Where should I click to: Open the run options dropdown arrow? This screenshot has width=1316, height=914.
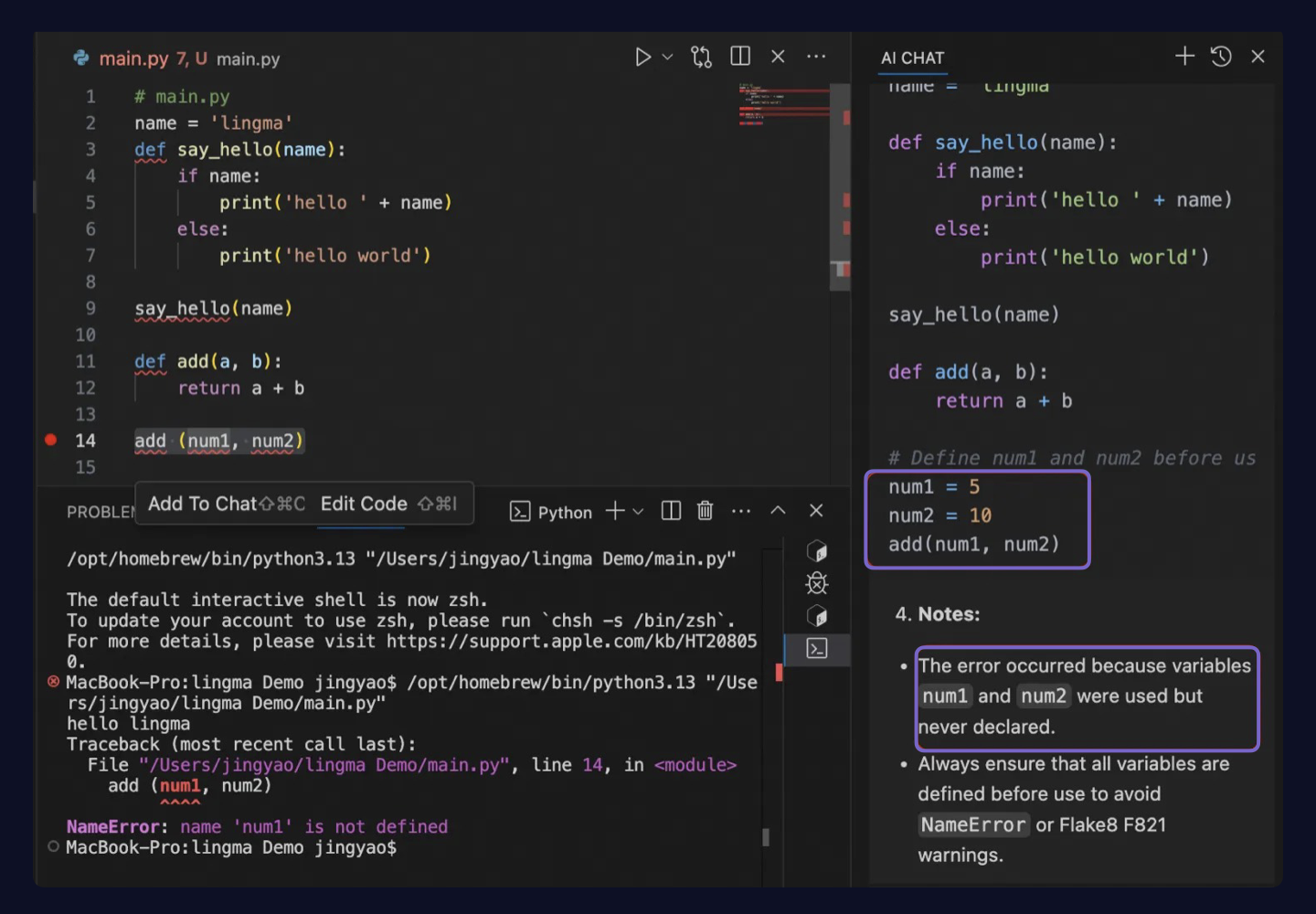tap(666, 57)
